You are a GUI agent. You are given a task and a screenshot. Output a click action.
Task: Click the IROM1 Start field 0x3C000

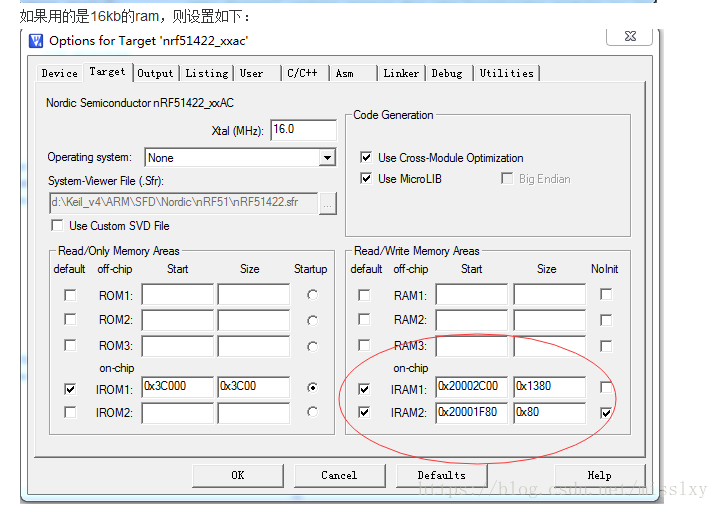(x=177, y=387)
